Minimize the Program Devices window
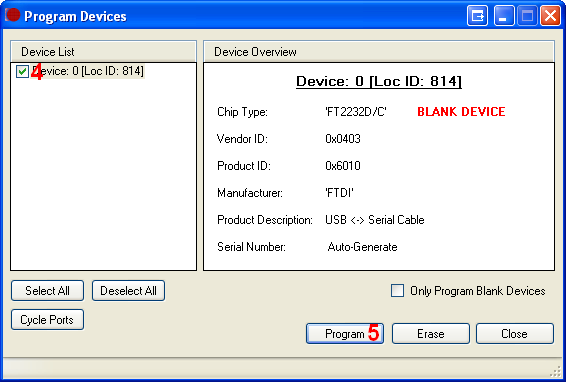566x382 pixels. [504, 16]
